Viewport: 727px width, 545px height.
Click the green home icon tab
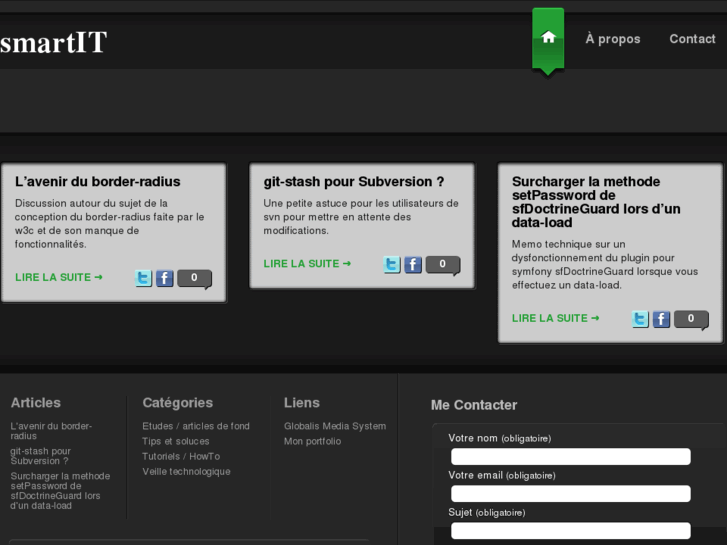tap(548, 38)
